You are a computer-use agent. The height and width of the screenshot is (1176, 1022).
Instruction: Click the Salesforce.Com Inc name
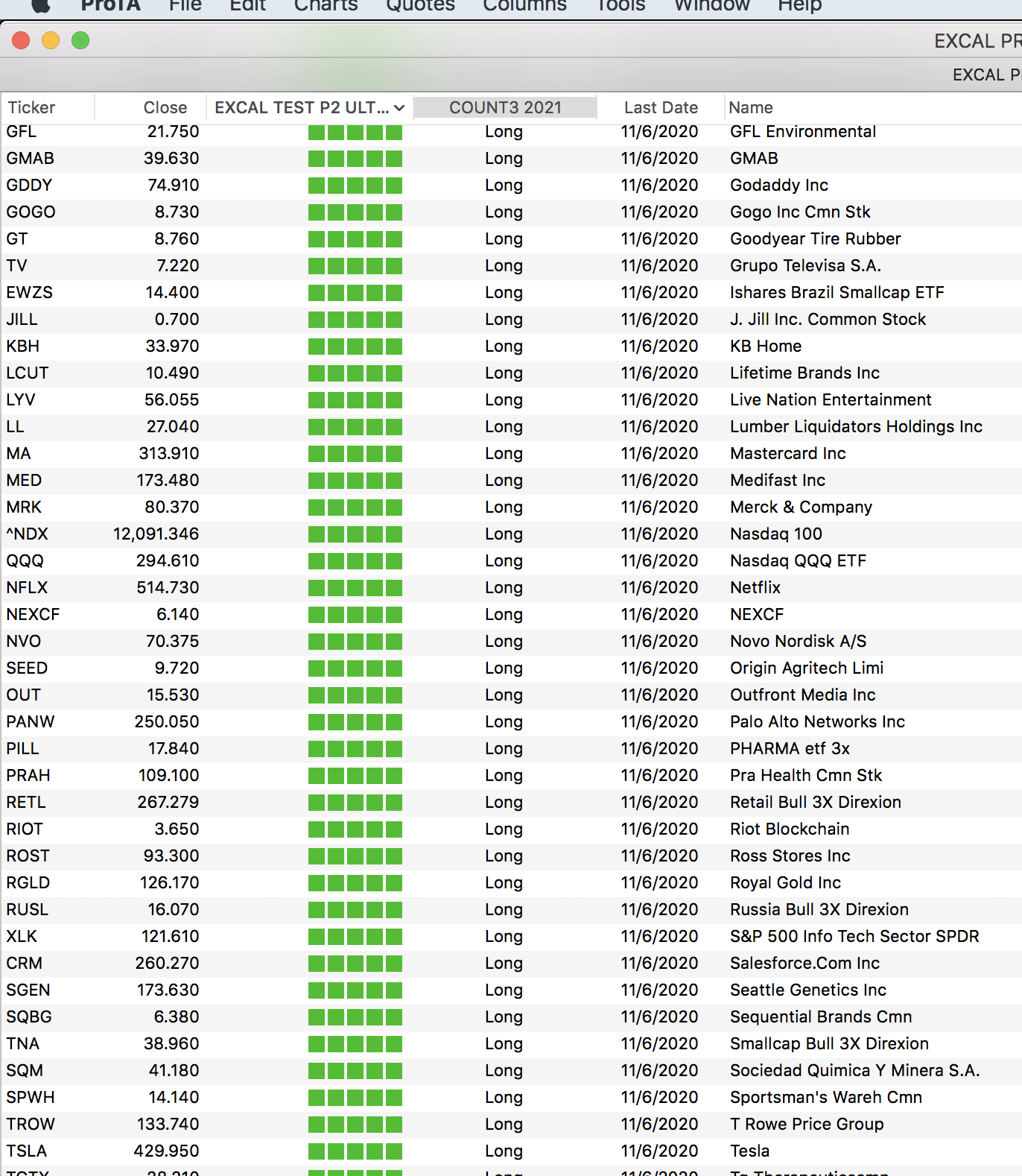(804, 964)
